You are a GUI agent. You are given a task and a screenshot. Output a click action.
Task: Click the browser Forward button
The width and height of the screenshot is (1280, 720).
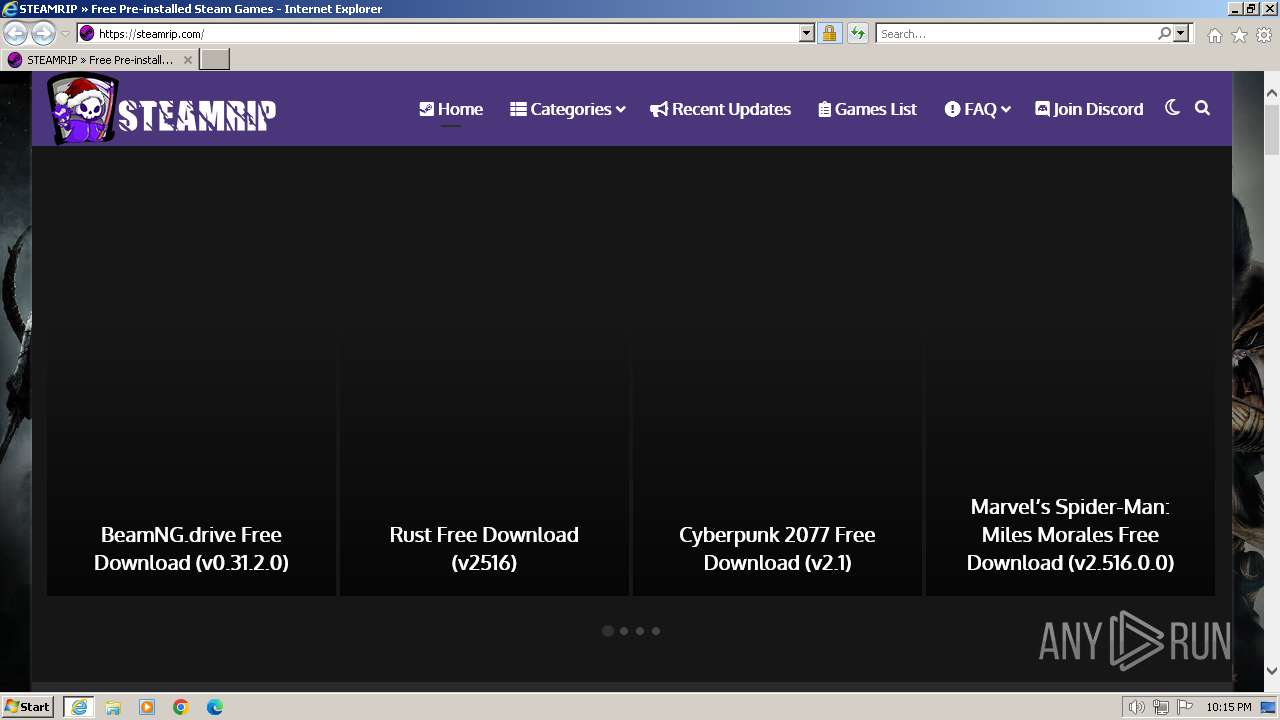point(43,33)
